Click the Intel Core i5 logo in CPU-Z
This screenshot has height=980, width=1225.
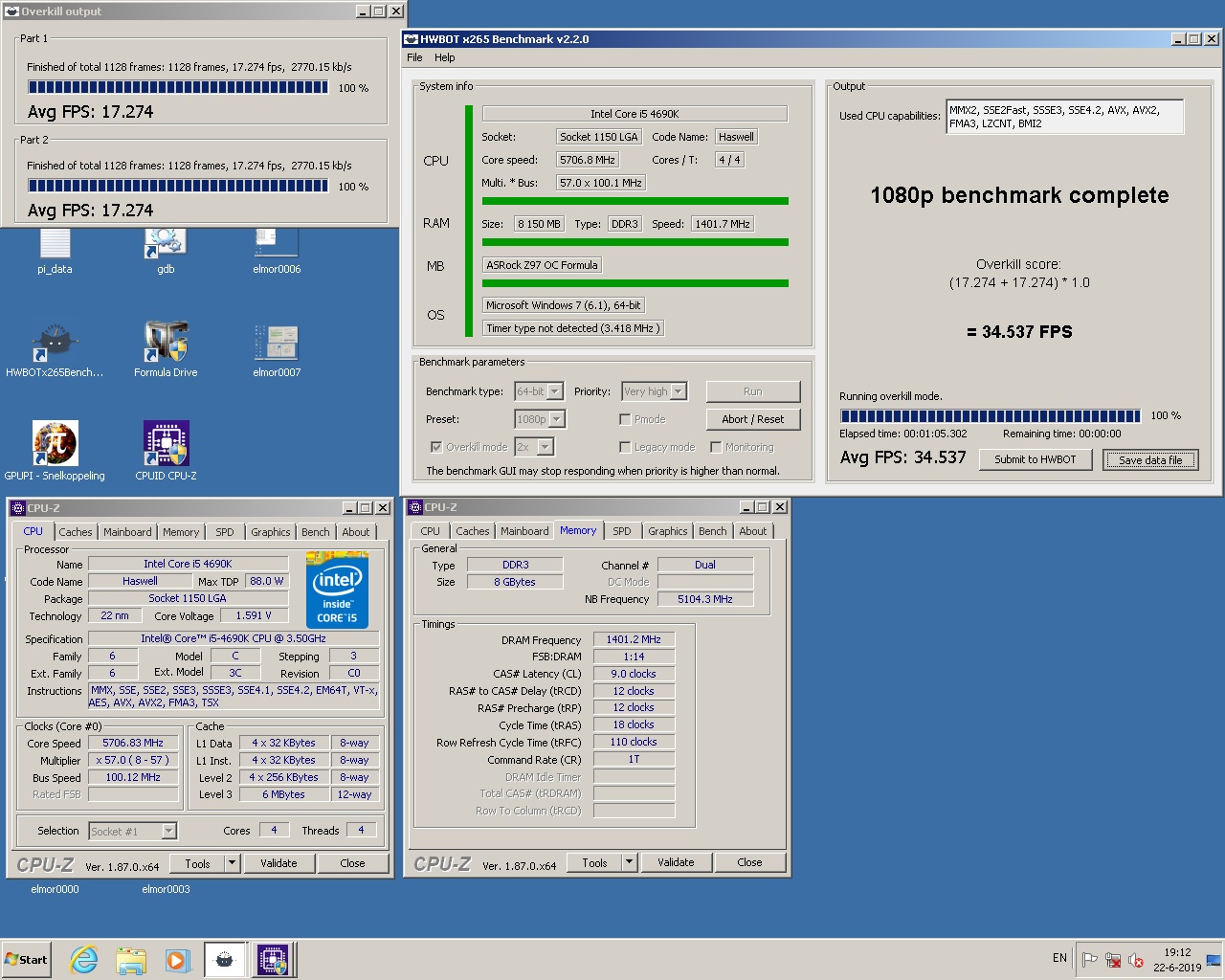pyautogui.click(x=337, y=590)
